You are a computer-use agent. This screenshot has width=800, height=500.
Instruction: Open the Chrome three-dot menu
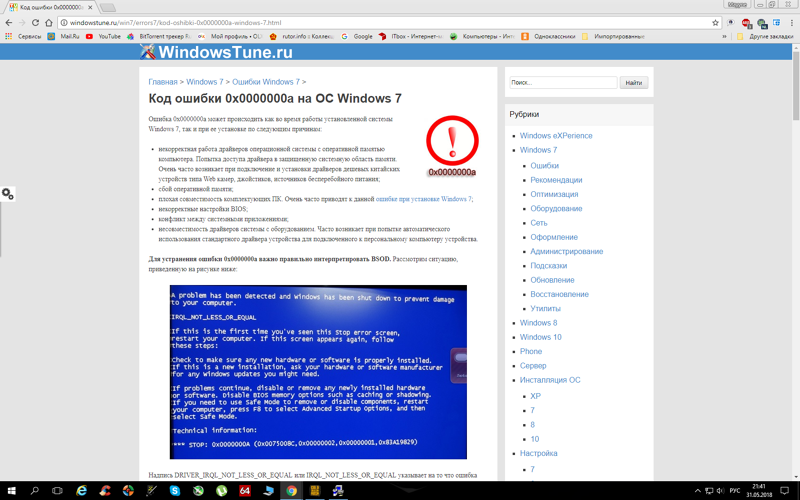[791, 22]
